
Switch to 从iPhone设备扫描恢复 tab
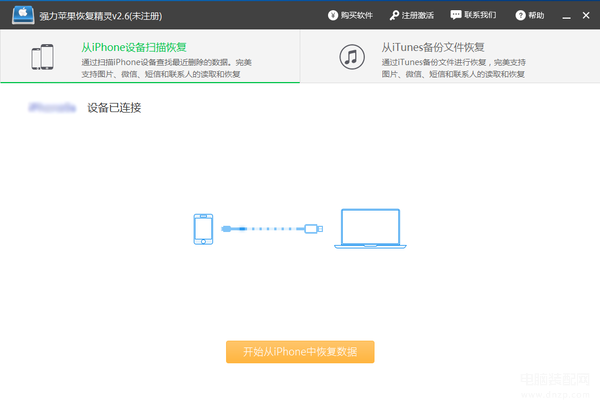coord(150,56)
